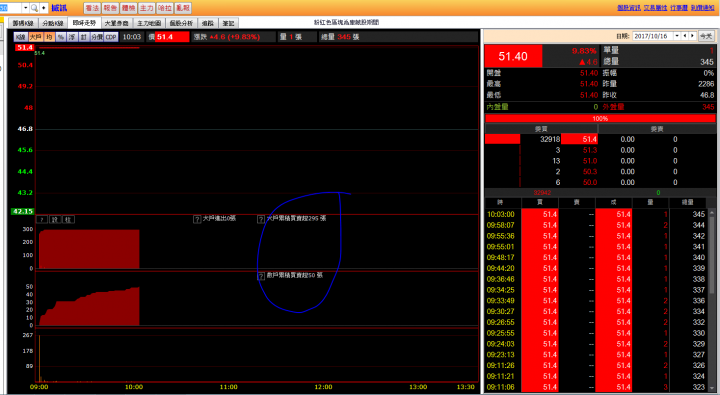
Task: Click the 體檢 button
Action: [x=129, y=8]
